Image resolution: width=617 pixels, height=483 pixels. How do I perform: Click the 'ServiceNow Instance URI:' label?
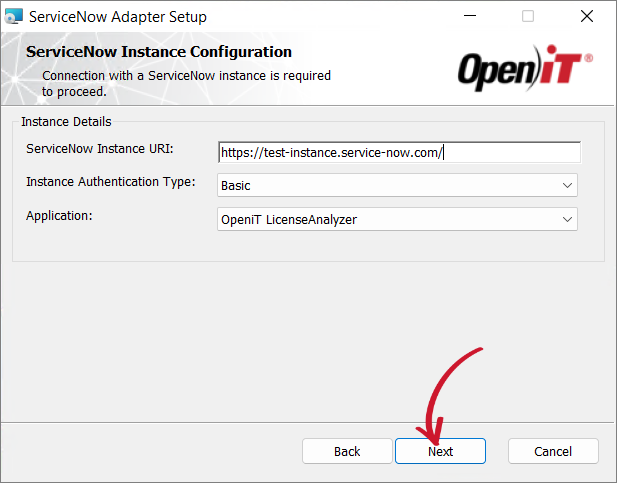[100, 149]
